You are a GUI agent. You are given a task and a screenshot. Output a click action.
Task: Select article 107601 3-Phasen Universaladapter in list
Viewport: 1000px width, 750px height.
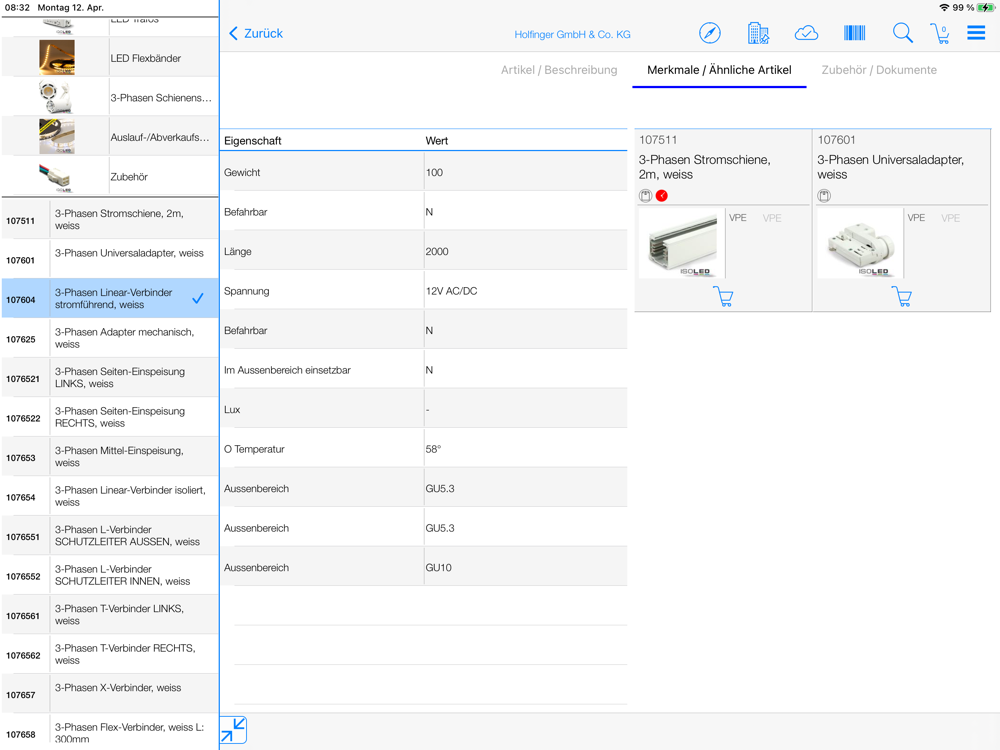click(x=110, y=259)
